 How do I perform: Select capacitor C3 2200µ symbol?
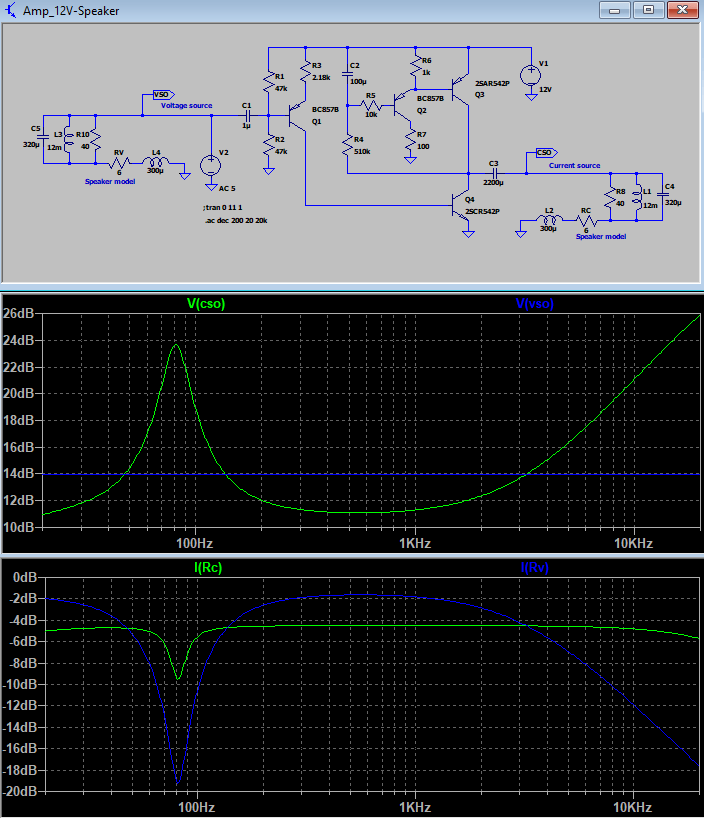[x=494, y=173]
